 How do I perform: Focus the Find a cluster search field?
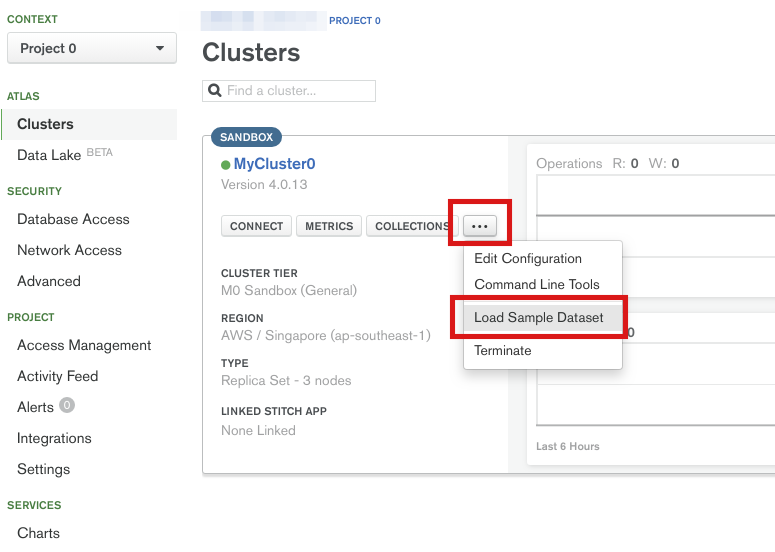297,91
